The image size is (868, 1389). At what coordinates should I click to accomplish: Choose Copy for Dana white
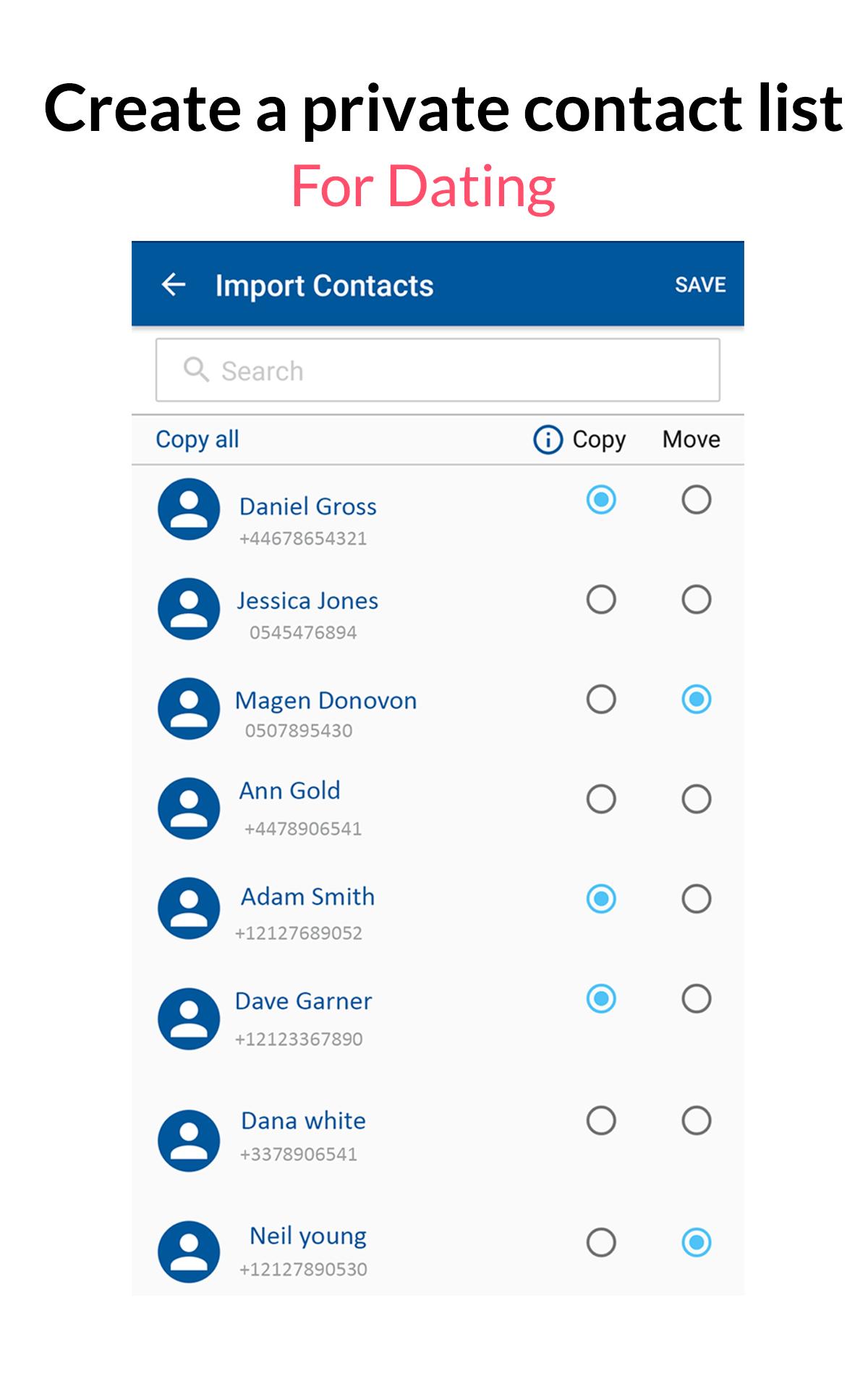[601, 1121]
